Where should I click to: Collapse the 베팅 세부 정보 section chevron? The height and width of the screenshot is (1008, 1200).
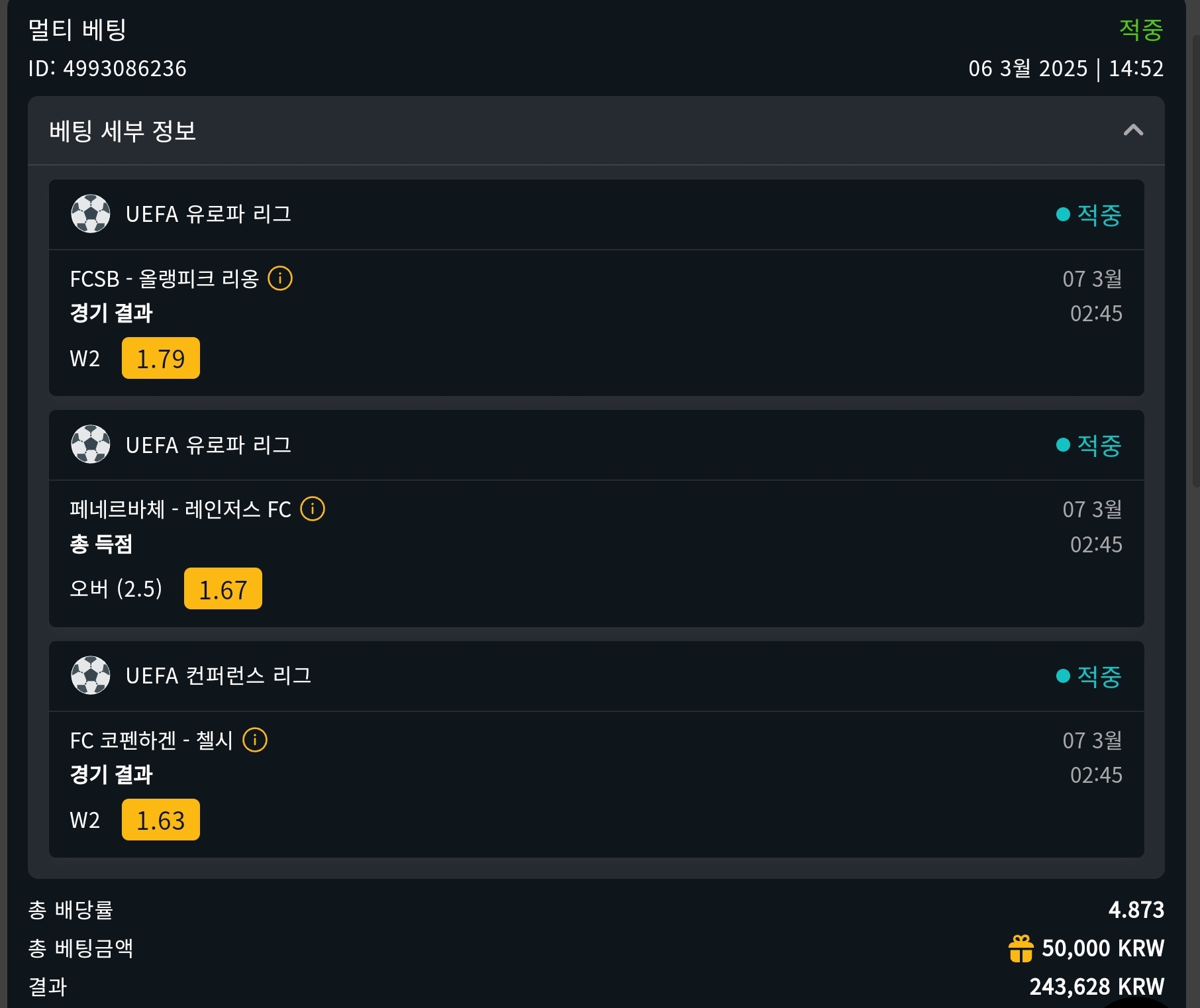(x=1133, y=130)
